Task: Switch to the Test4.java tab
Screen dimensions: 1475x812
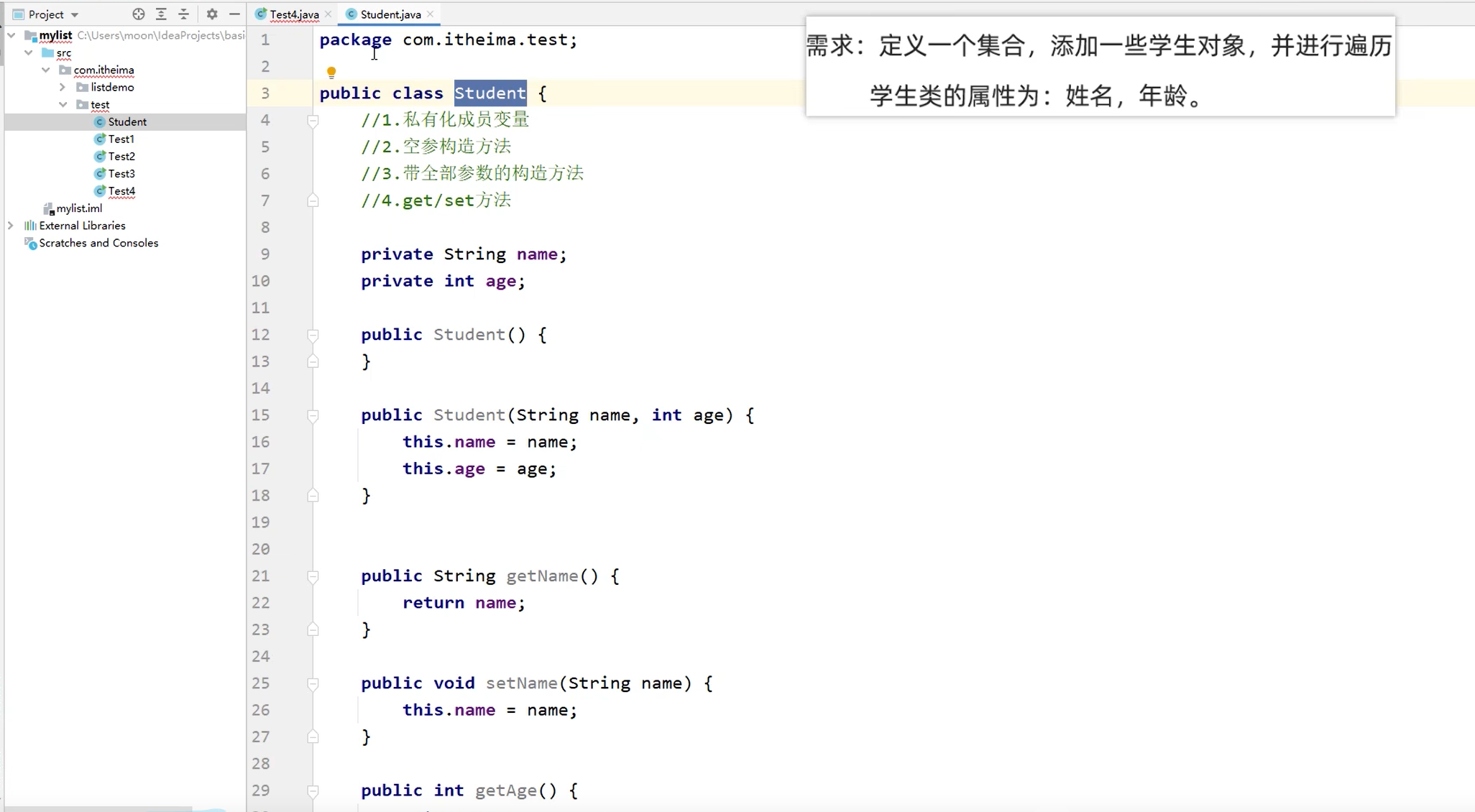Action: tap(294, 14)
